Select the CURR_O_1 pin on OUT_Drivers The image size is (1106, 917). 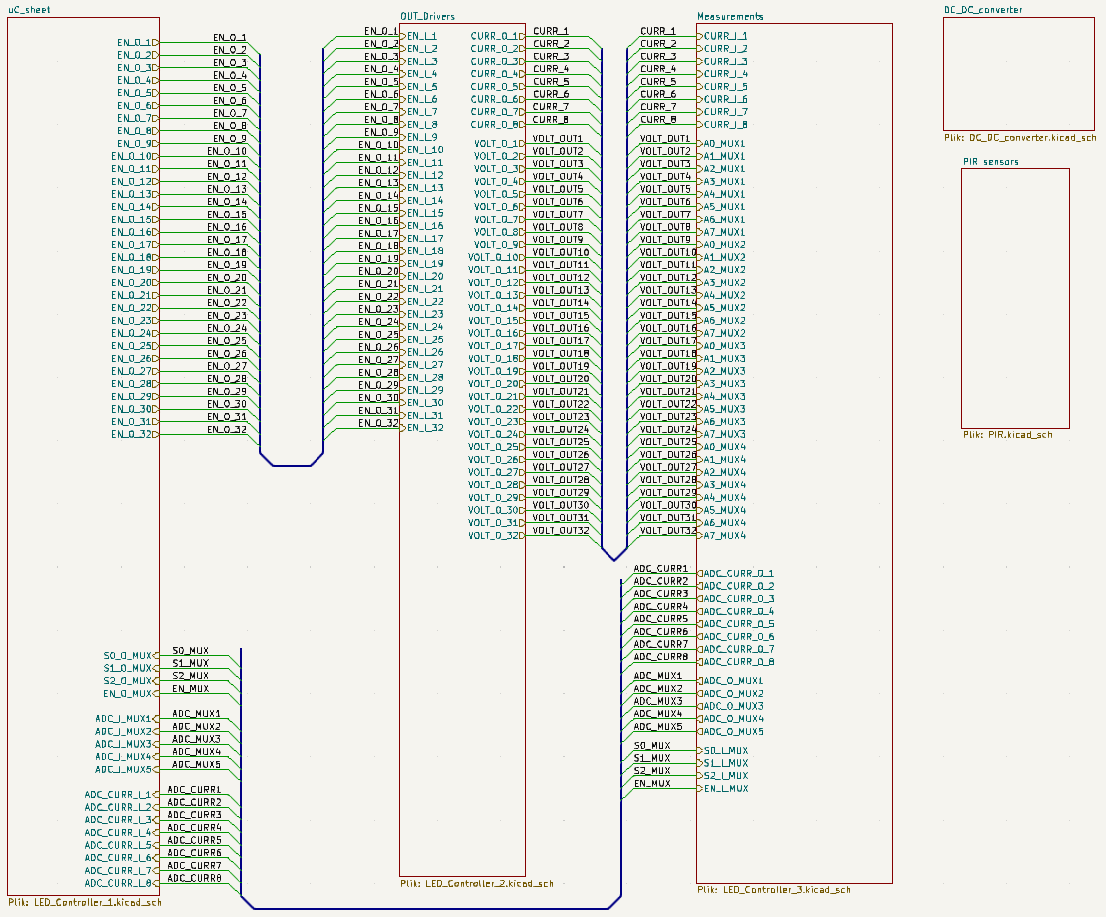497,36
